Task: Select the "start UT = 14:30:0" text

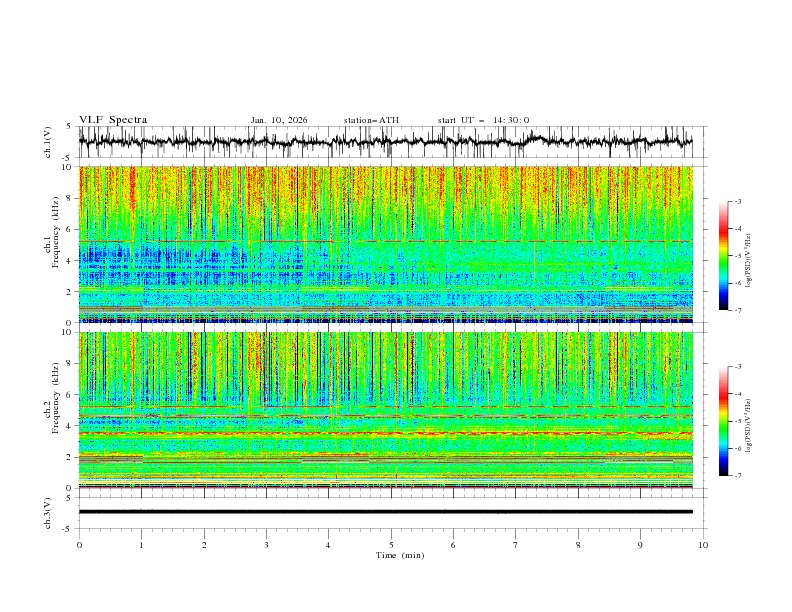Action: click(x=483, y=120)
